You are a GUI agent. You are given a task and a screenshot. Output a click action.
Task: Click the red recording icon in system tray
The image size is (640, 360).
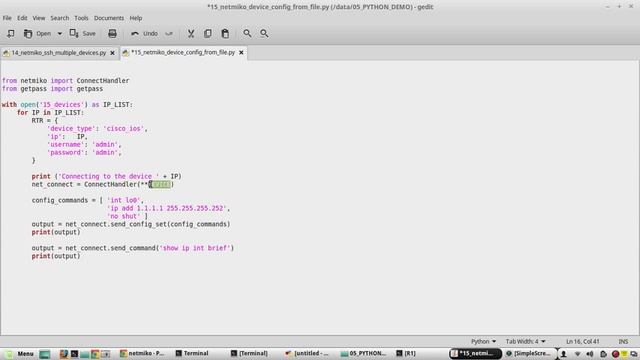click(615, 354)
